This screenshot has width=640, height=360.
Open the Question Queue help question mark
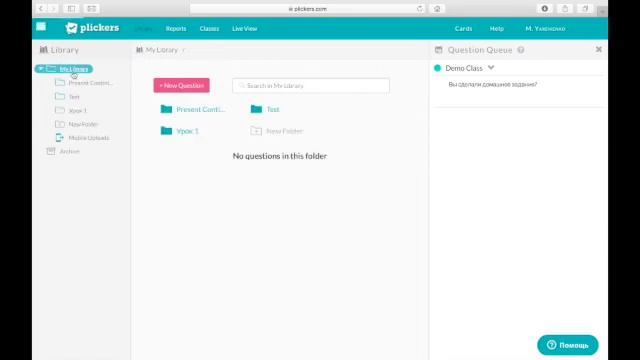click(521, 50)
